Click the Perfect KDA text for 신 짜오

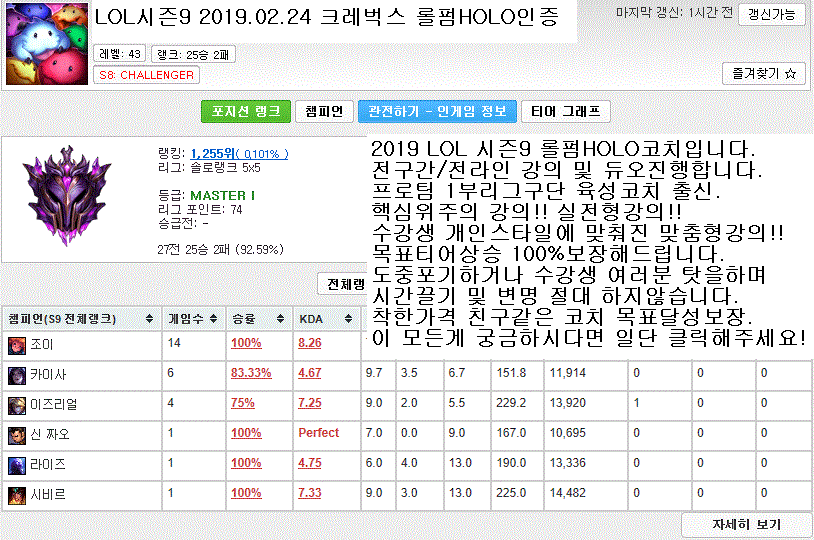[x=319, y=433]
